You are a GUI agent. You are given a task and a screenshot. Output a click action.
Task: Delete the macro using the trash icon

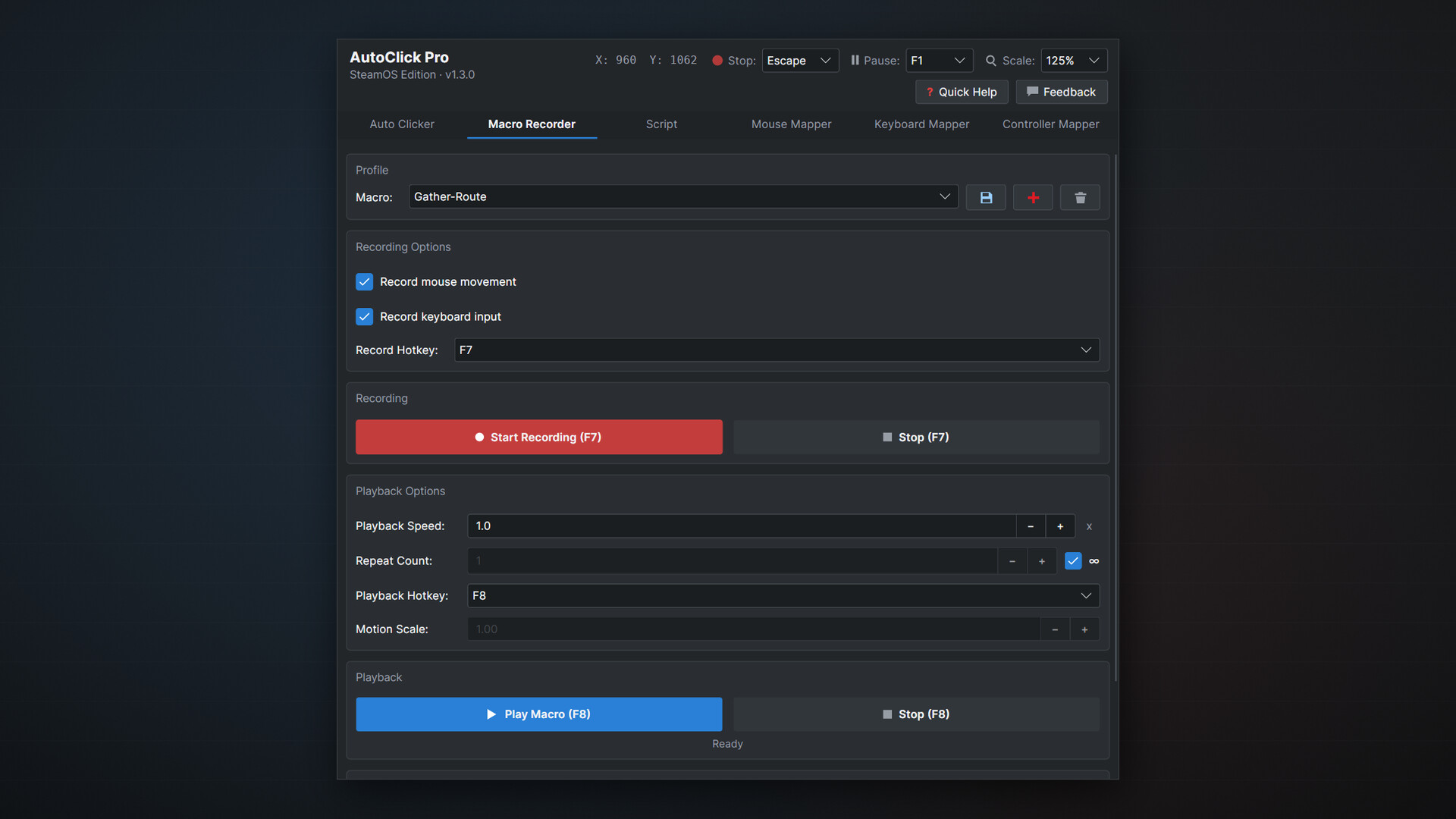click(x=1080, y=197)
